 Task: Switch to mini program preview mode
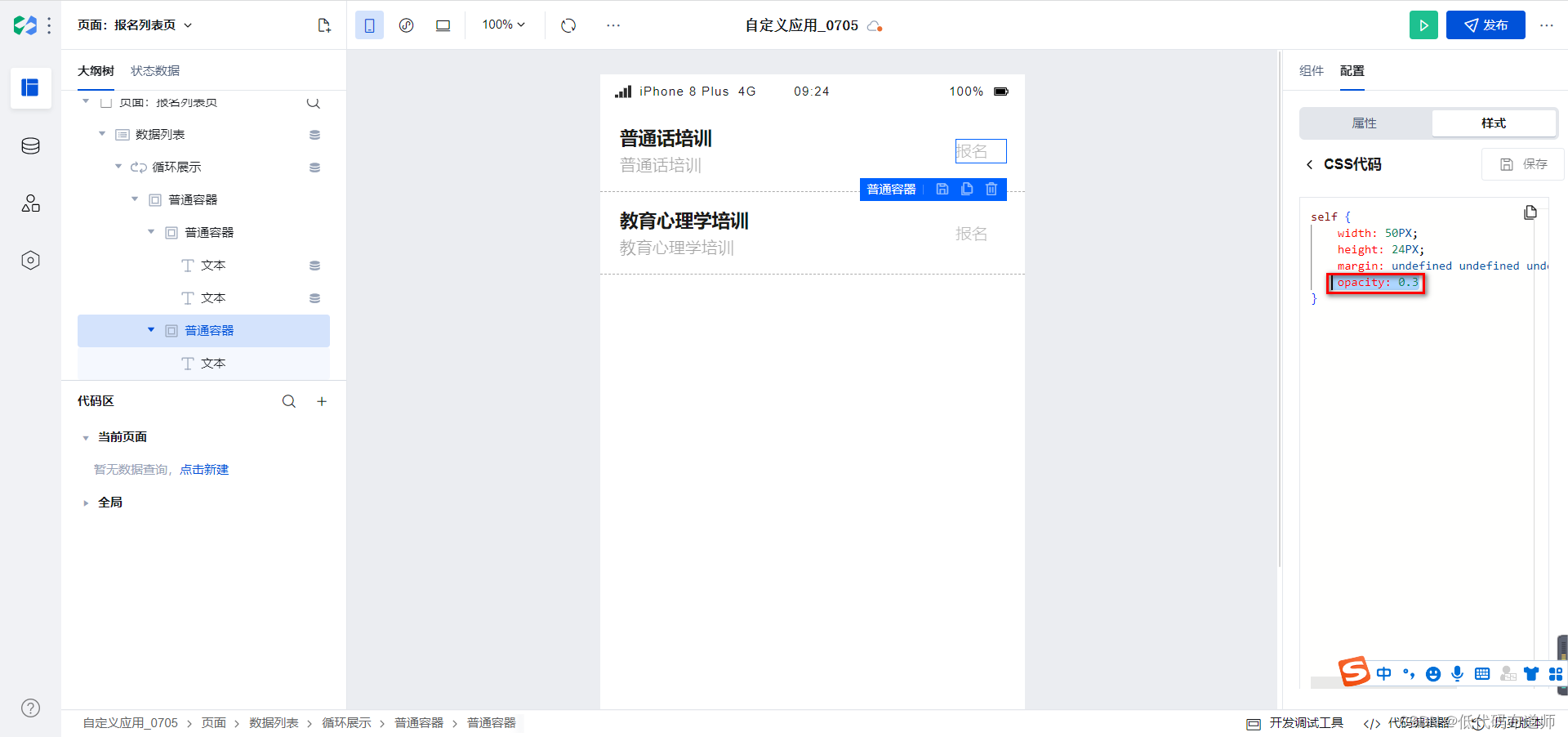coord(406,25)
